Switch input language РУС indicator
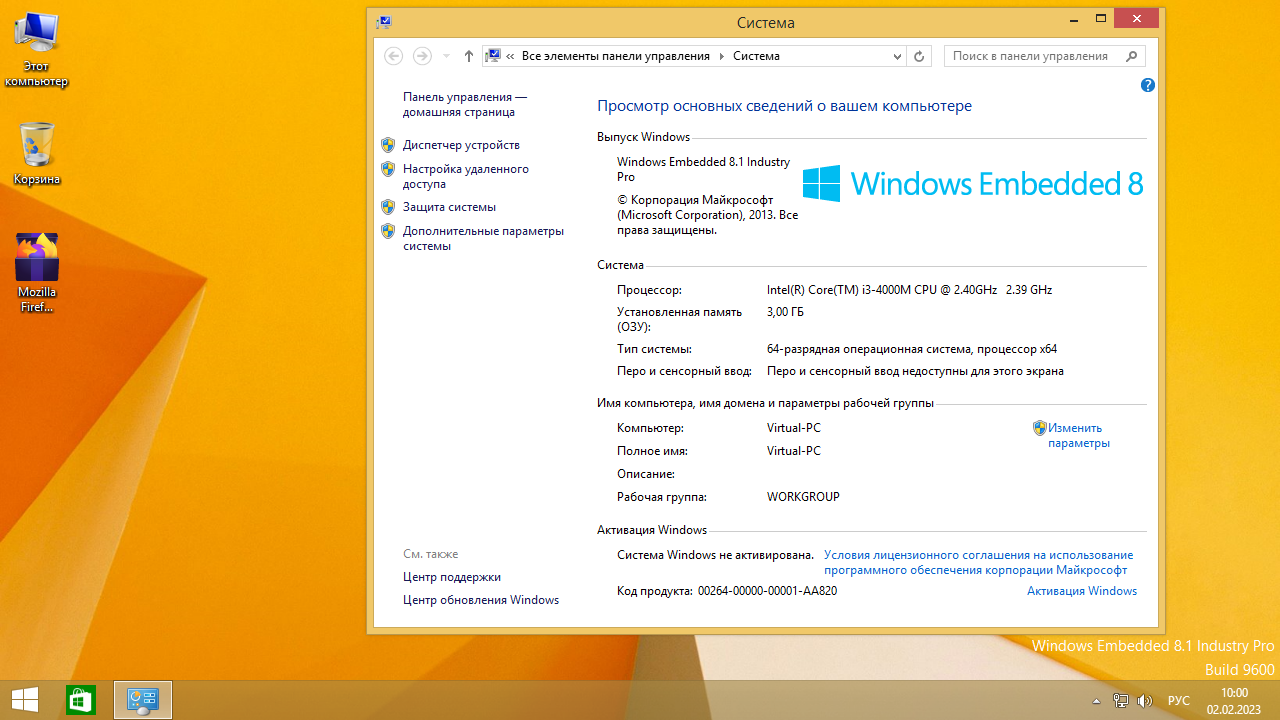Screen dimensions: 1280x720 [1179, 701]
